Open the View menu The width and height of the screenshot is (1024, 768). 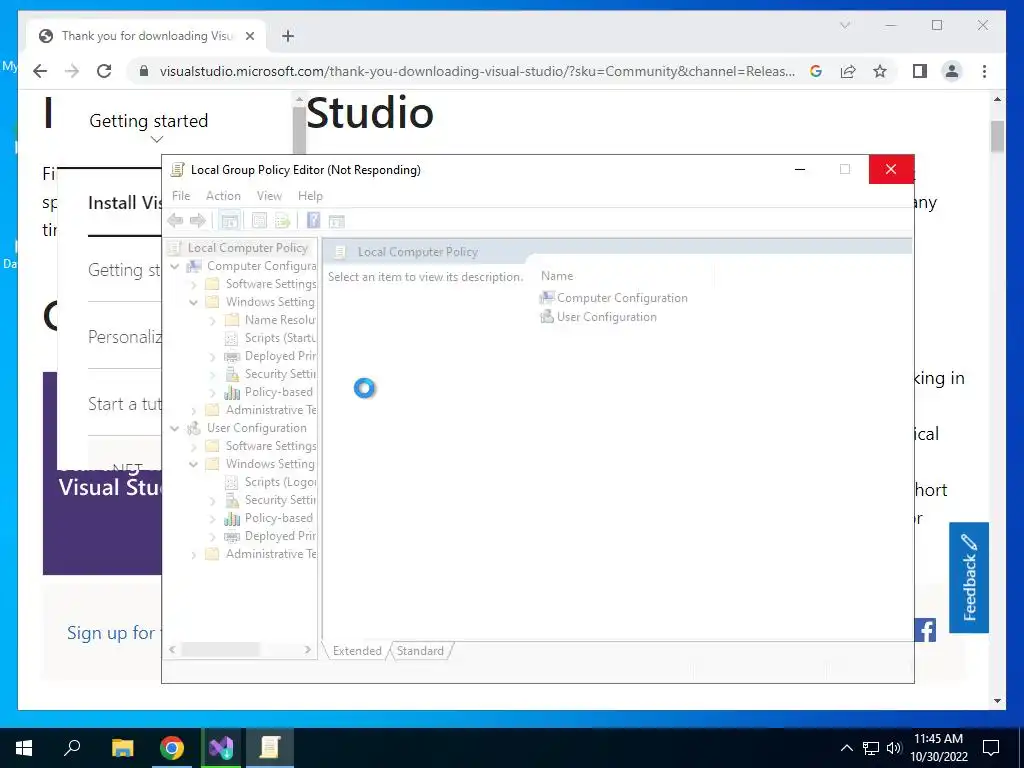coord(269,195)
